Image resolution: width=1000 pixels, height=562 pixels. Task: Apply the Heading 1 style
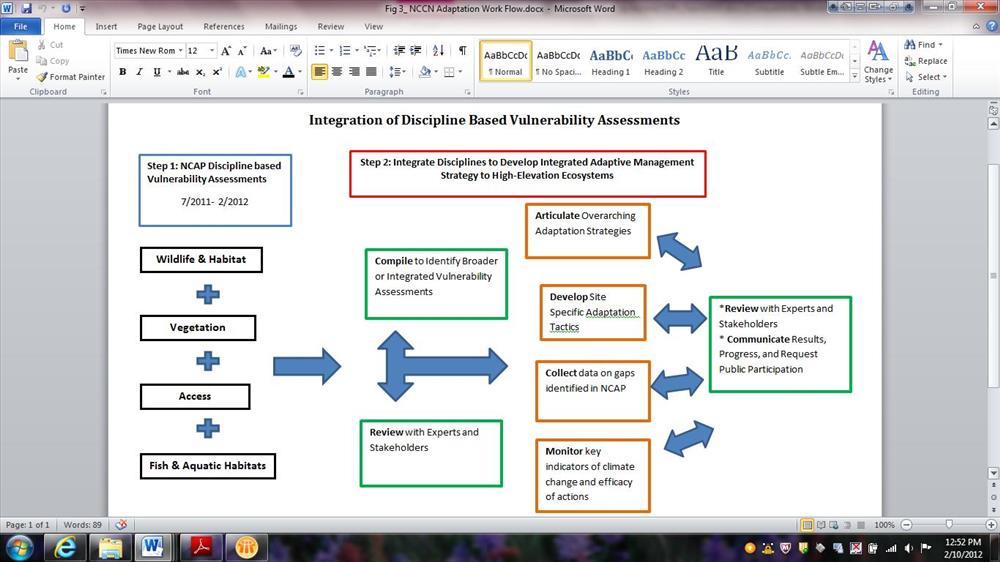(610, 61)
